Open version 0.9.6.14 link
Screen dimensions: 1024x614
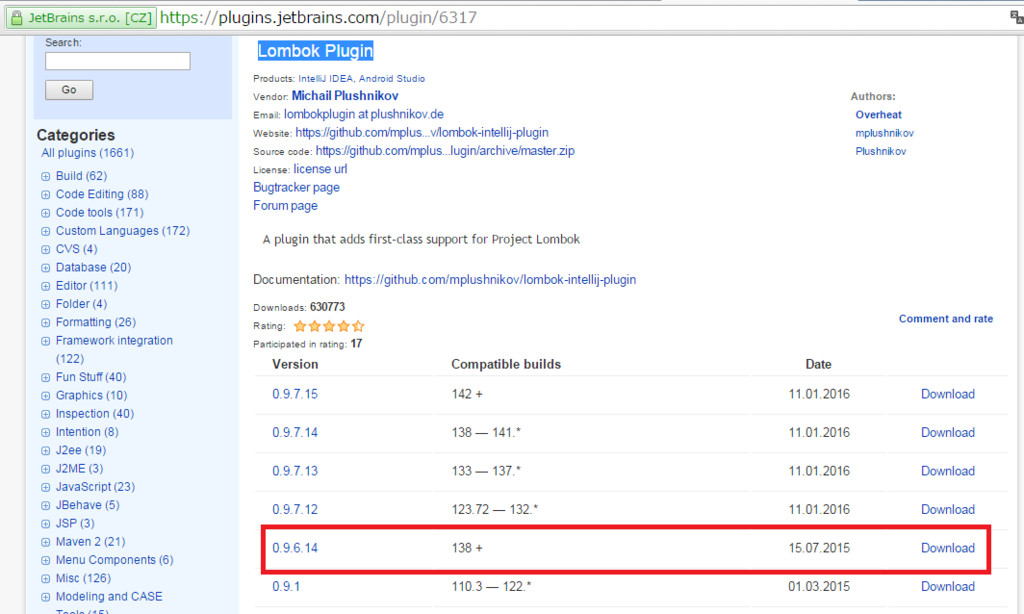pos(295,548)
